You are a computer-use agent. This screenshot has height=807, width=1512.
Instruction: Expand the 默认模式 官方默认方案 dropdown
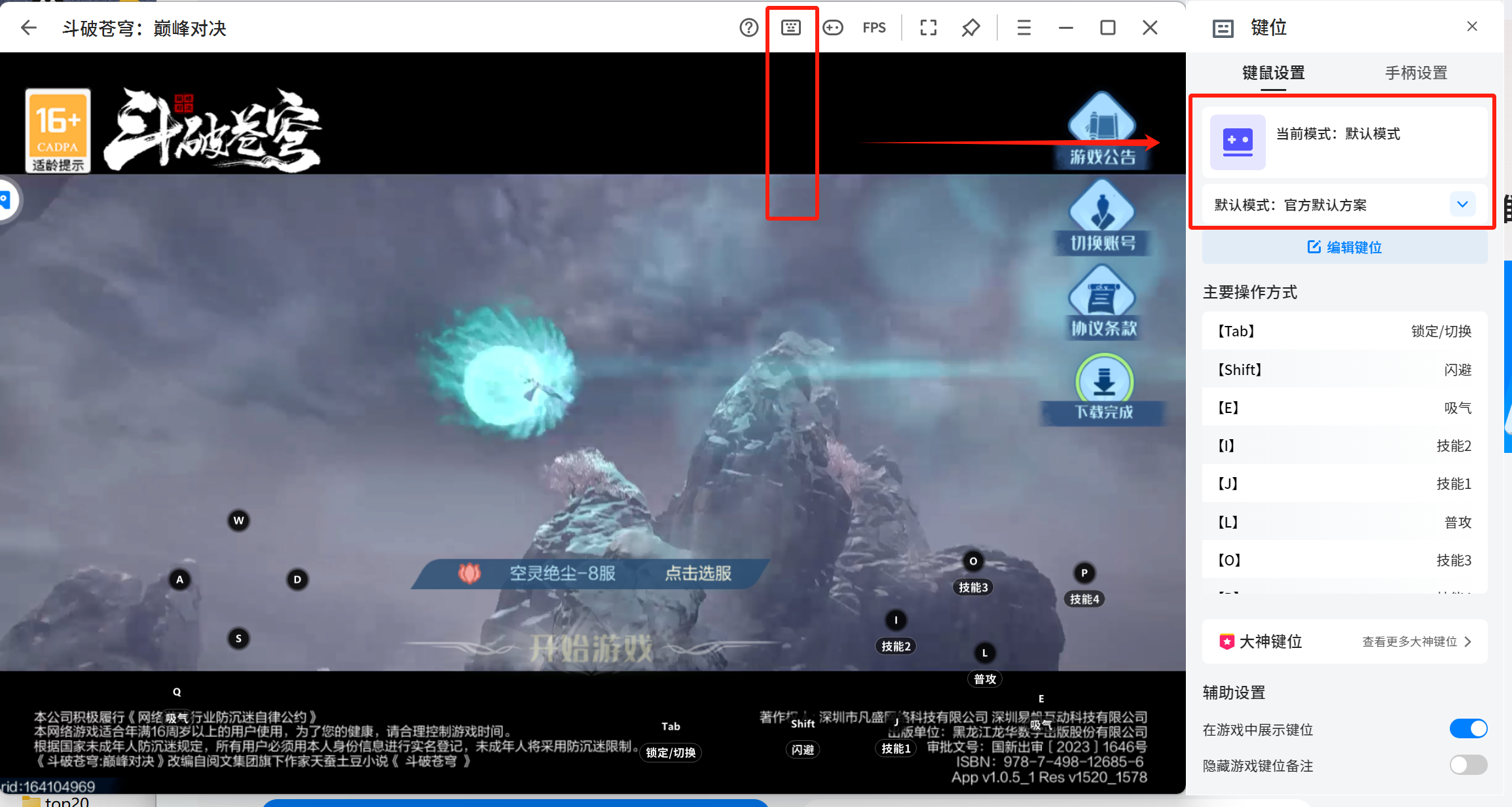[1463, 204]
